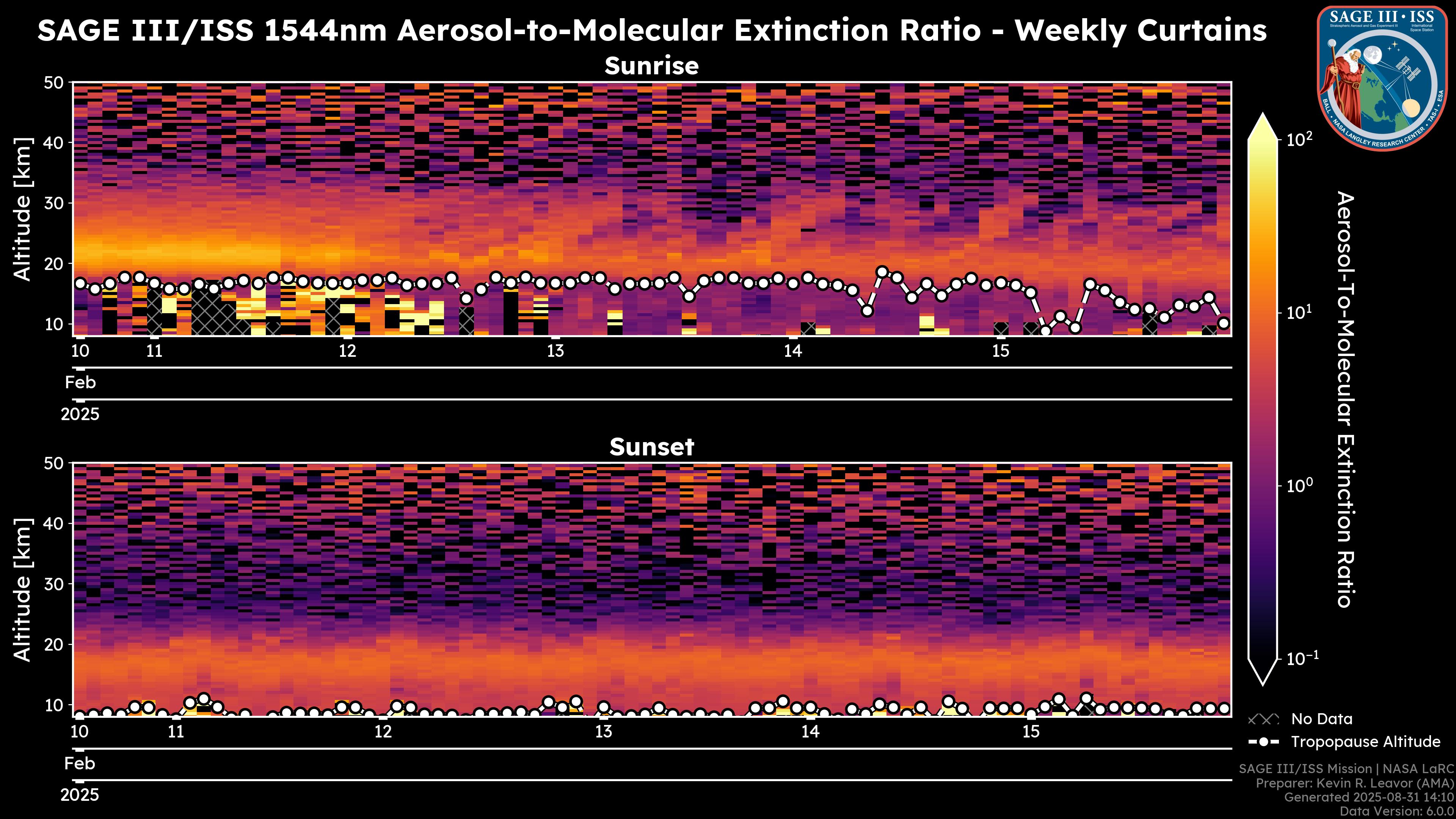Click the Sunset panel title
The image size is (1456, 819).
[652, 447]
